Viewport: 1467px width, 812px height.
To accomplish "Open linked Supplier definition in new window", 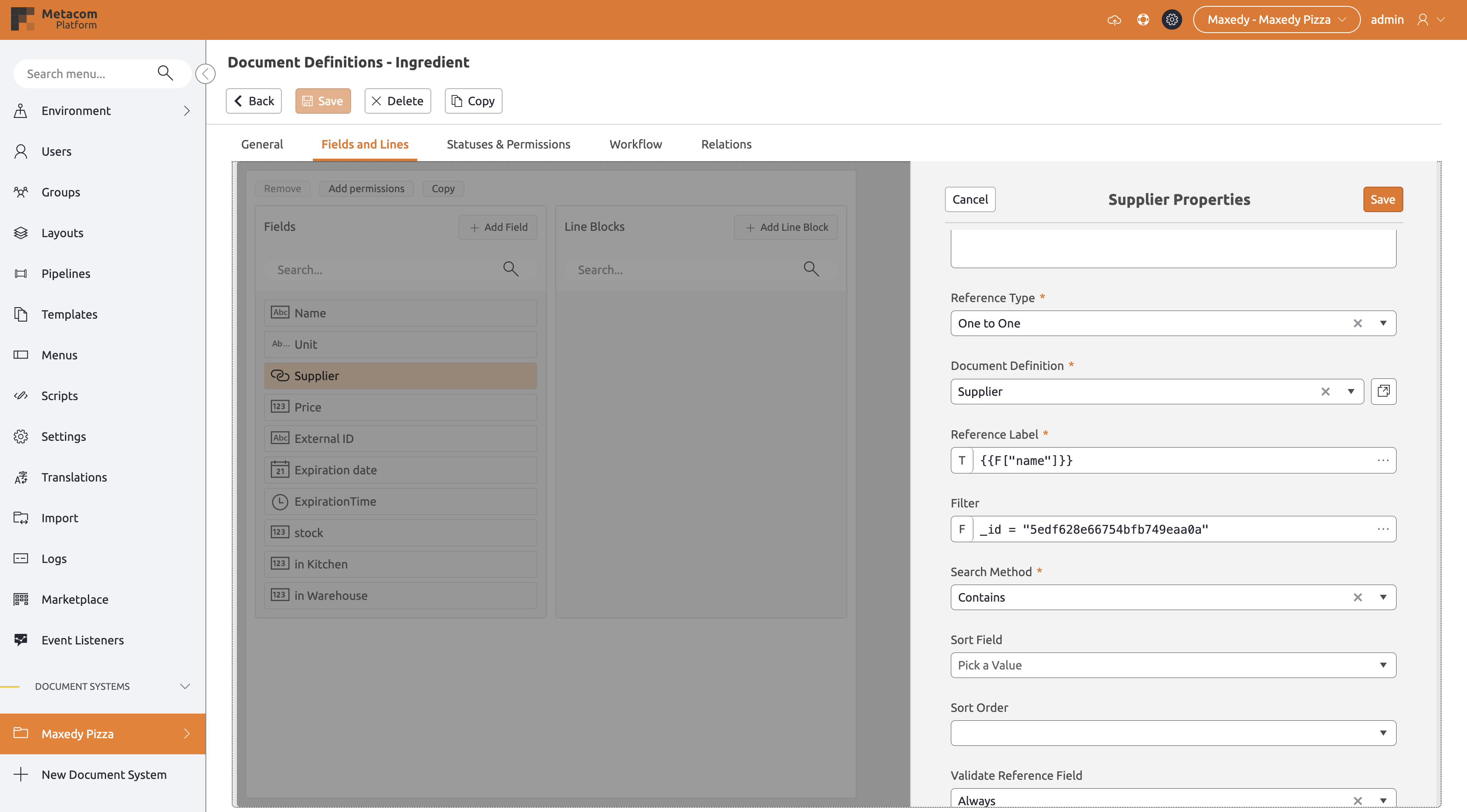I will [1383, 392].
